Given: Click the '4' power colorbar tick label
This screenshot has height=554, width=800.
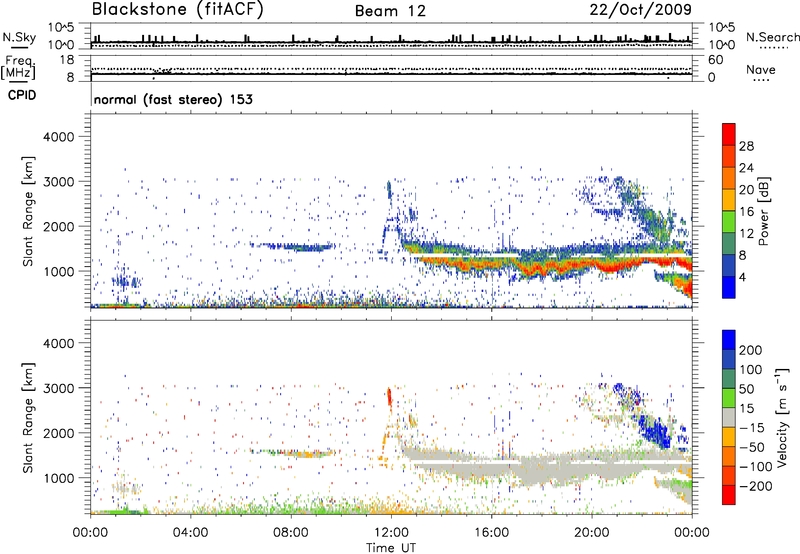Looking at the screenshot, I should [x=742, y=278].
